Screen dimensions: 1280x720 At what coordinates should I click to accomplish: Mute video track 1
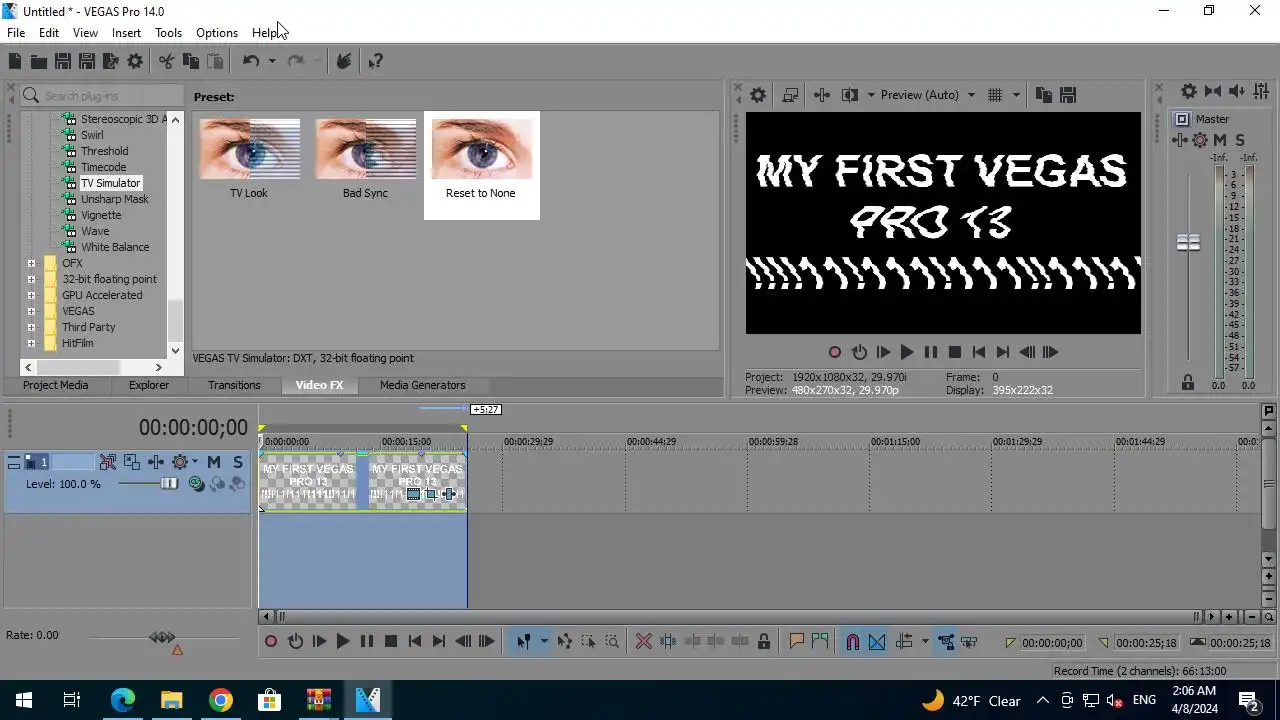[x=214, y=462]
